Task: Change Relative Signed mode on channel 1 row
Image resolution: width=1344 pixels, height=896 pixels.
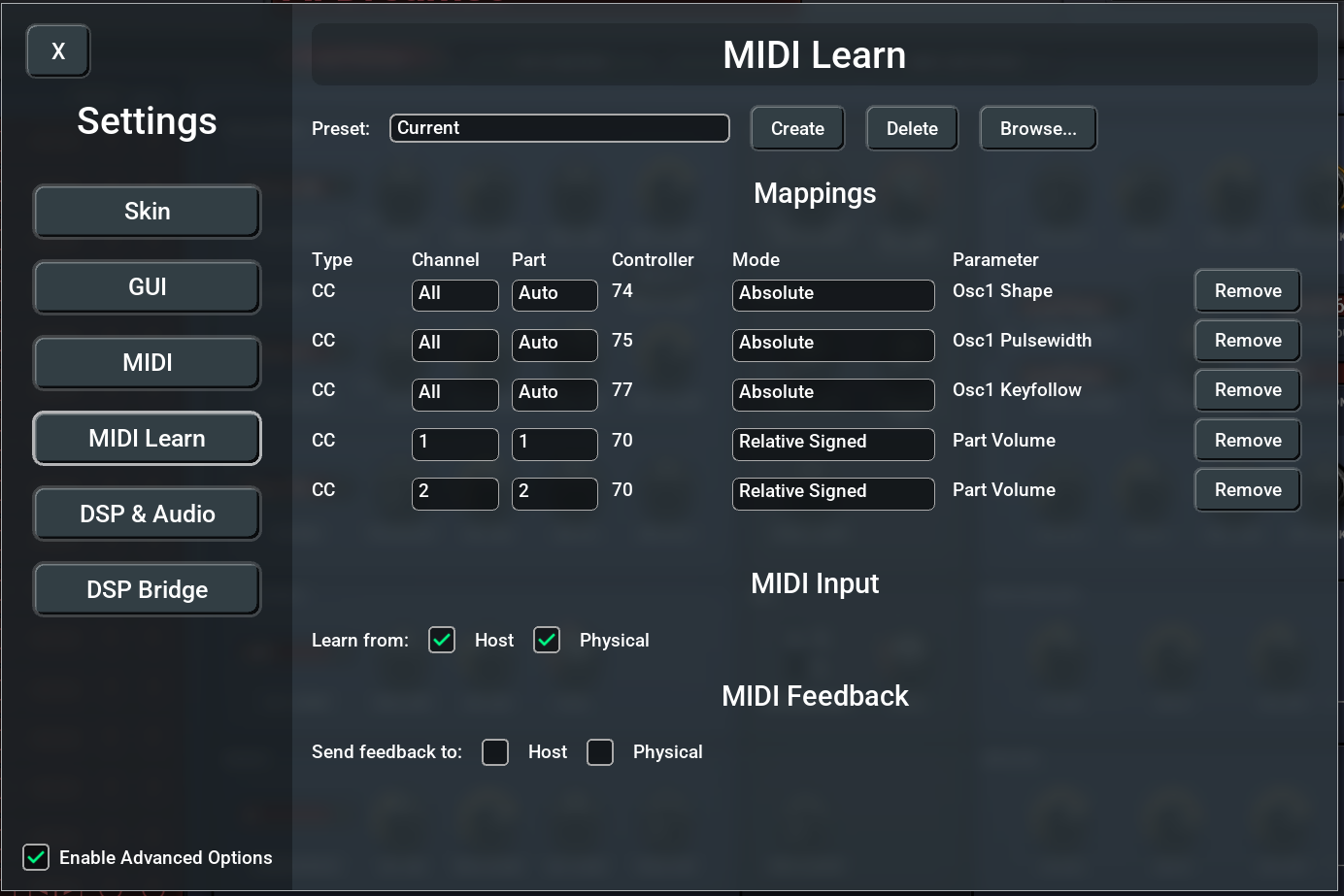Action: 832,443
